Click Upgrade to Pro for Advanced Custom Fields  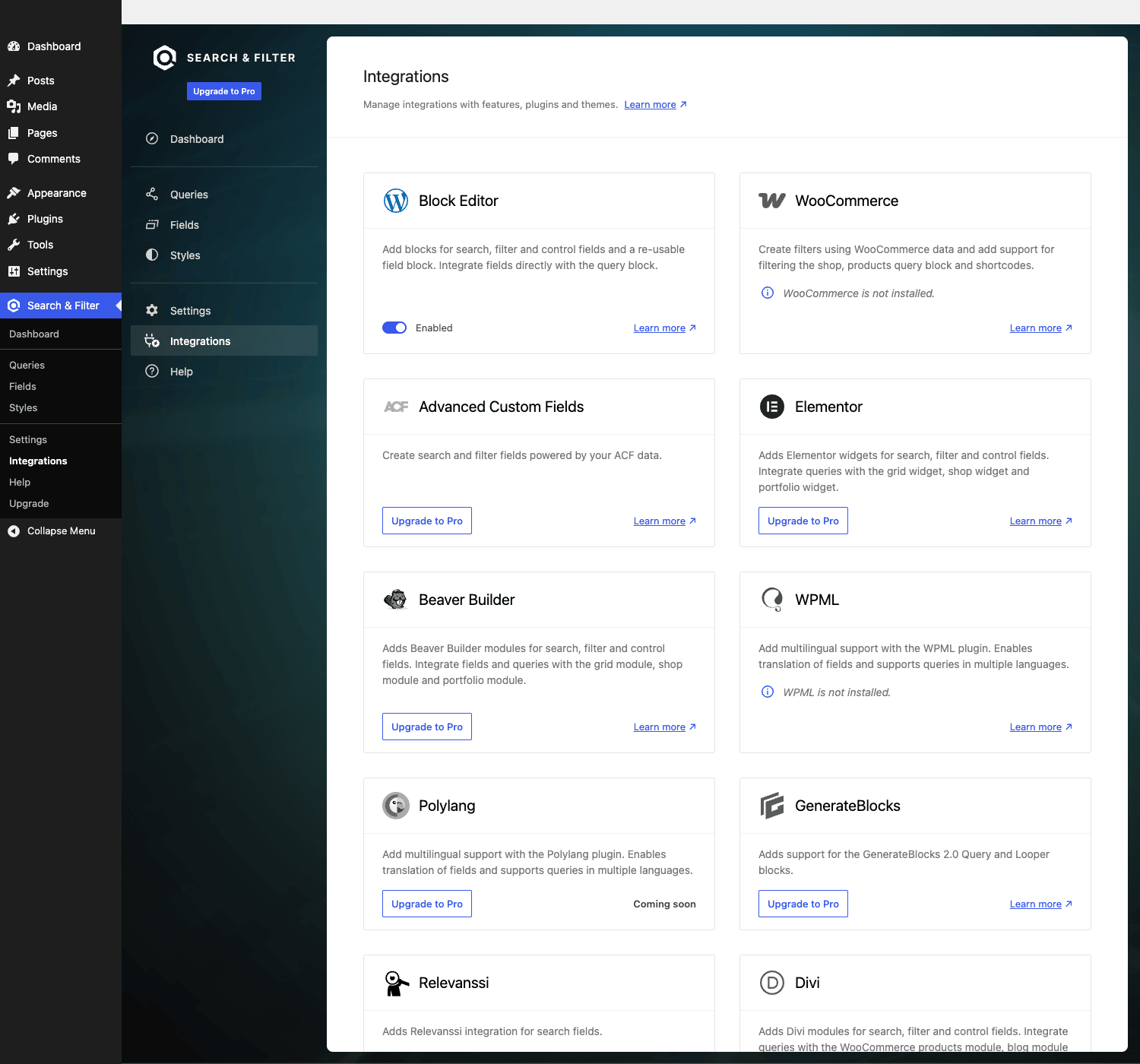click(427, 521)
